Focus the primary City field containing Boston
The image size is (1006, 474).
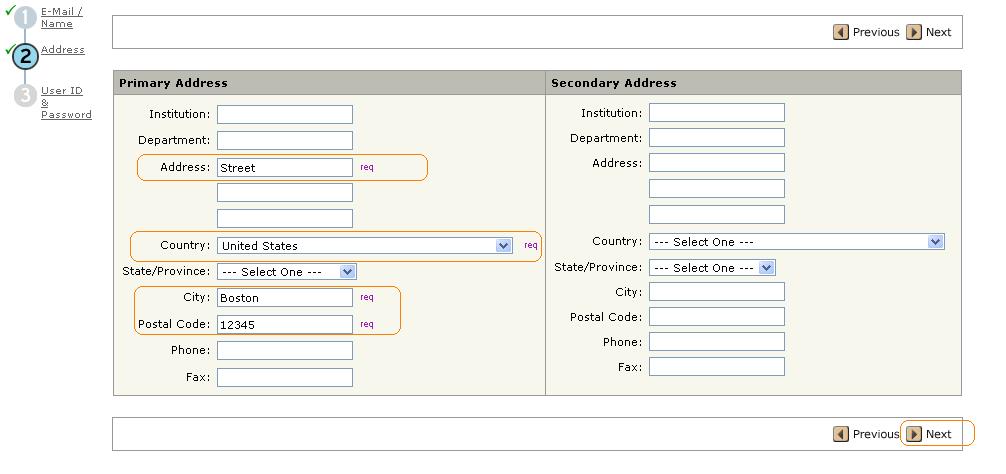tap(285, 298)
